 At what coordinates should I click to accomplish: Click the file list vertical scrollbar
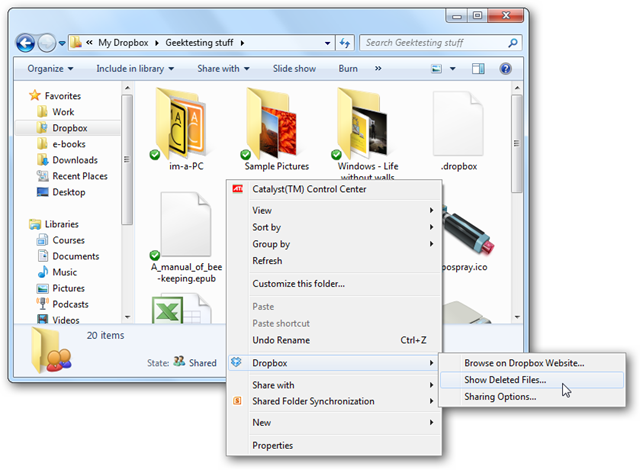pyautogui.click(x=517, y=143)
